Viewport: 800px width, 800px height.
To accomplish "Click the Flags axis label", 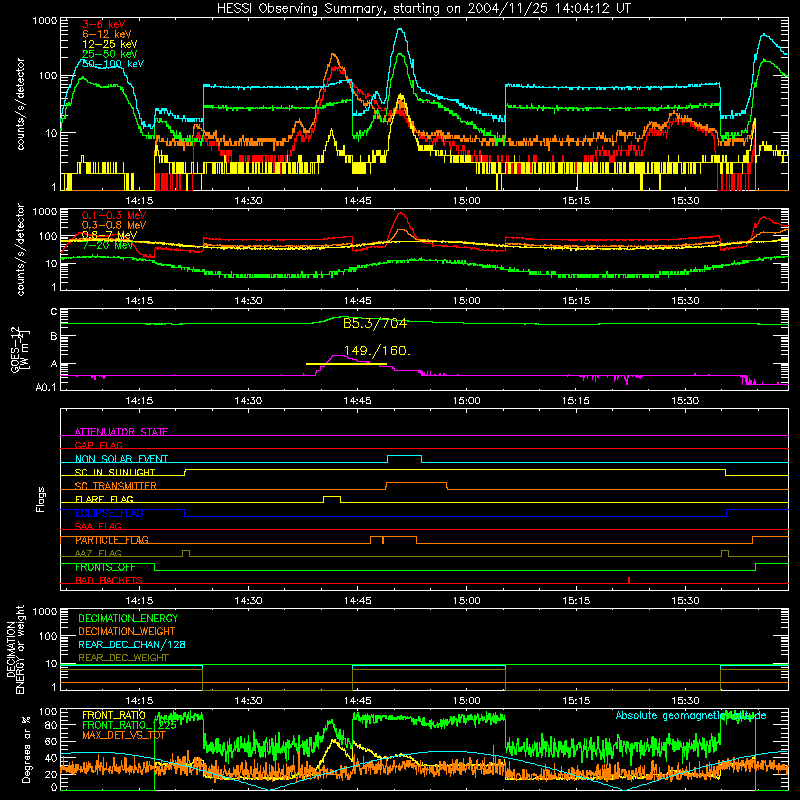I will (41, 499).
